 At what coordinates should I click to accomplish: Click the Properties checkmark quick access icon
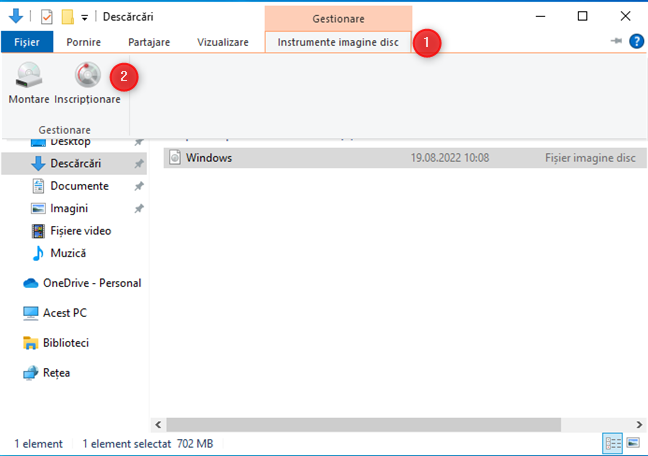pyautogui.click(x=46, y=17)
